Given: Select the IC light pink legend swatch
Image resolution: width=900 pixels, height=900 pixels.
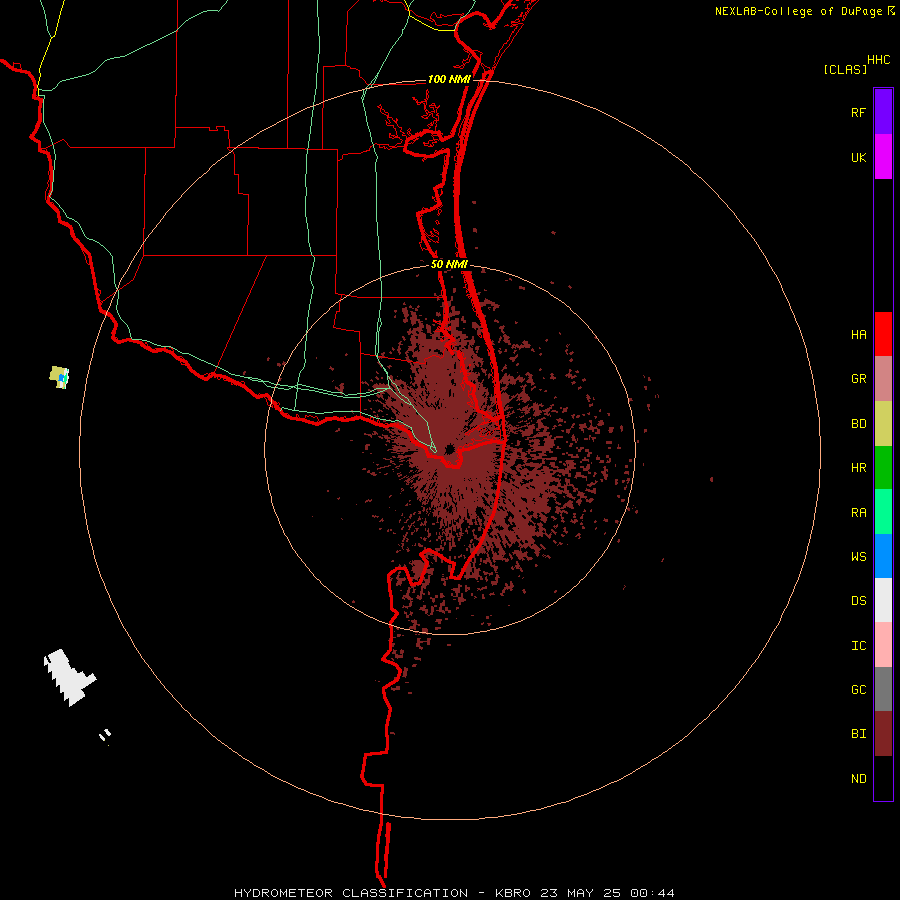Looking at the screenshot, I should (x=883, y=645).
